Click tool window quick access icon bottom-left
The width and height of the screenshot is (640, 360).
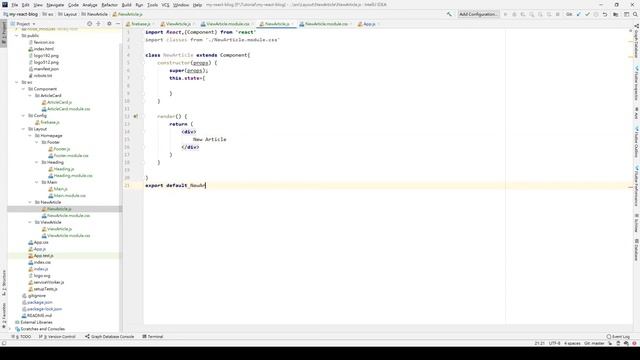click(4, 343)
